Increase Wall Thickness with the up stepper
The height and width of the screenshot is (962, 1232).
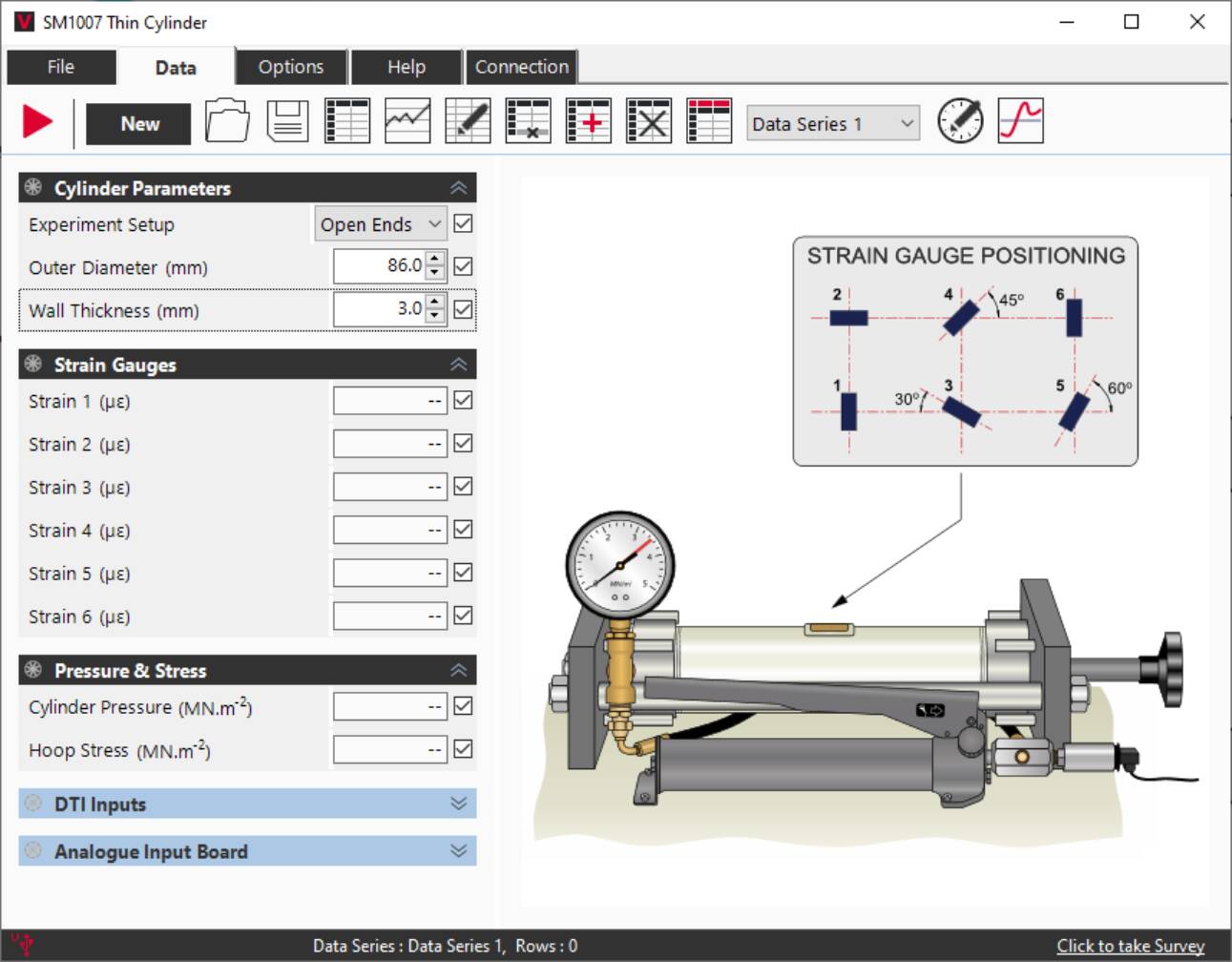click(x=434, y=303)
